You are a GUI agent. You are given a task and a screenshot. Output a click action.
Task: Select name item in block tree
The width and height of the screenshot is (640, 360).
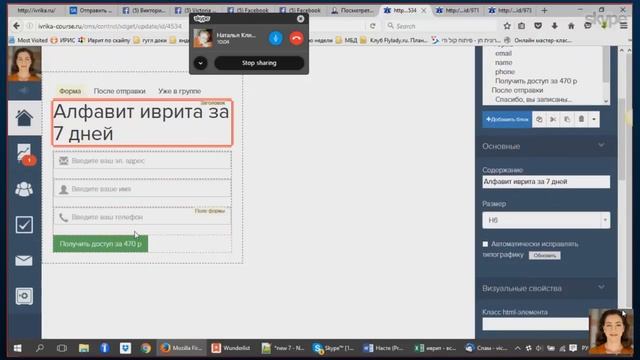tap(504, 62)
